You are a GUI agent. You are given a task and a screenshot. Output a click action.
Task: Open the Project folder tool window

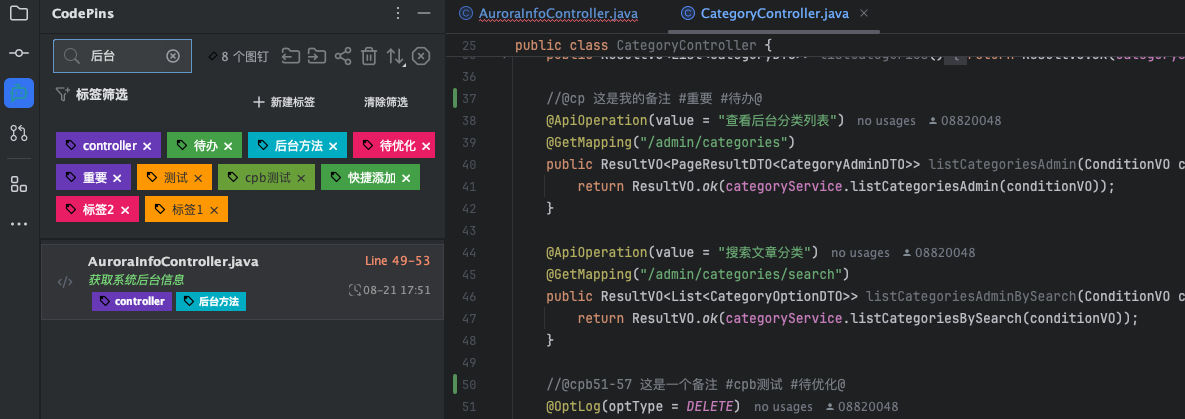[19, 13]
